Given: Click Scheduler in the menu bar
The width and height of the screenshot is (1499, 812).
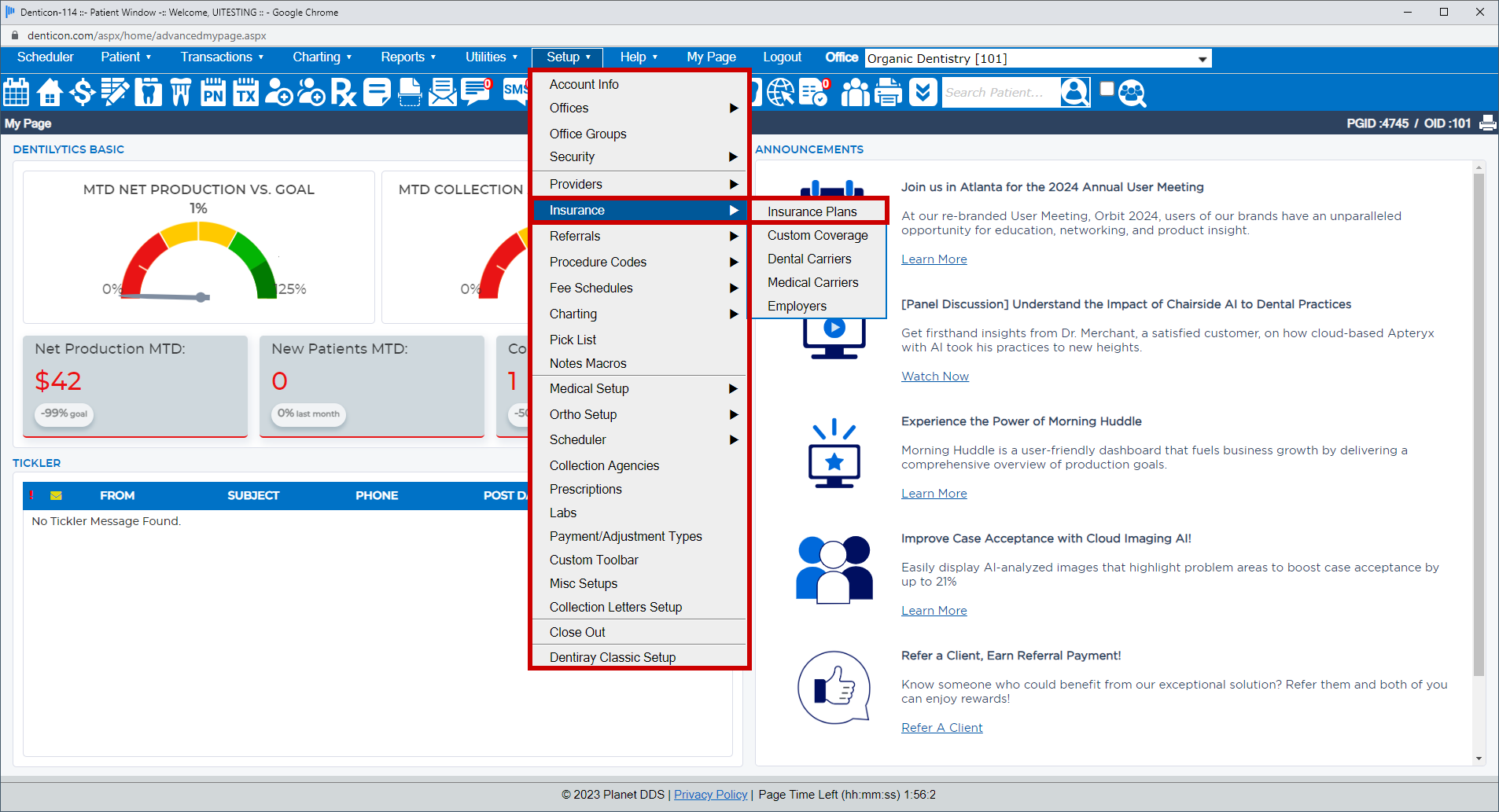Looking at the screenshot, I should click(x=46, y=57).
